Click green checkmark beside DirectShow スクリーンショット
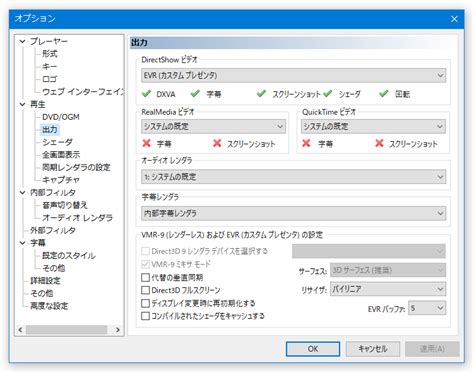 coord(261,94)
